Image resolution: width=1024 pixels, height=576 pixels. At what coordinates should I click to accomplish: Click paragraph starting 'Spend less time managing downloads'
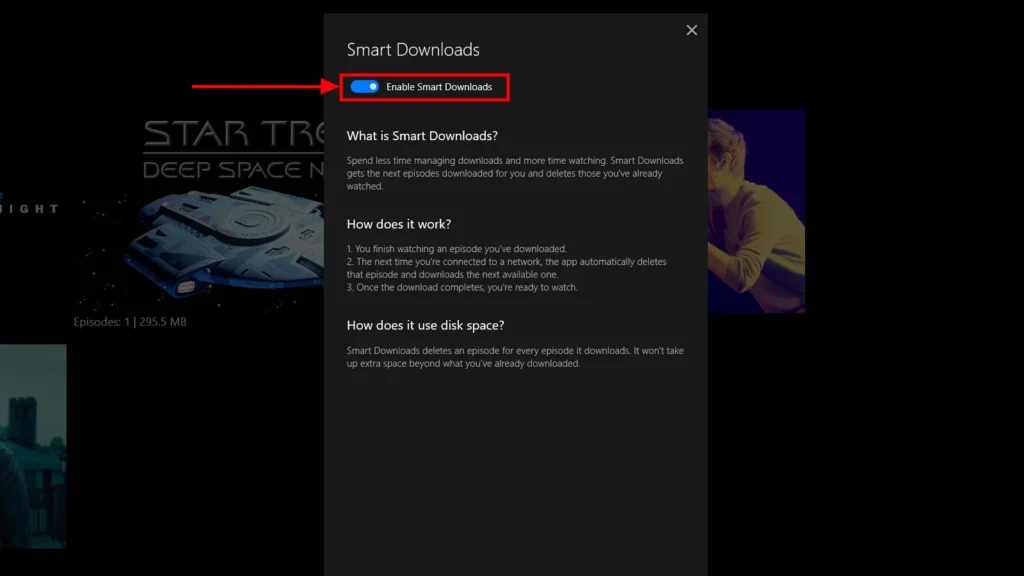pyautogui.click(x=515, y=173)
